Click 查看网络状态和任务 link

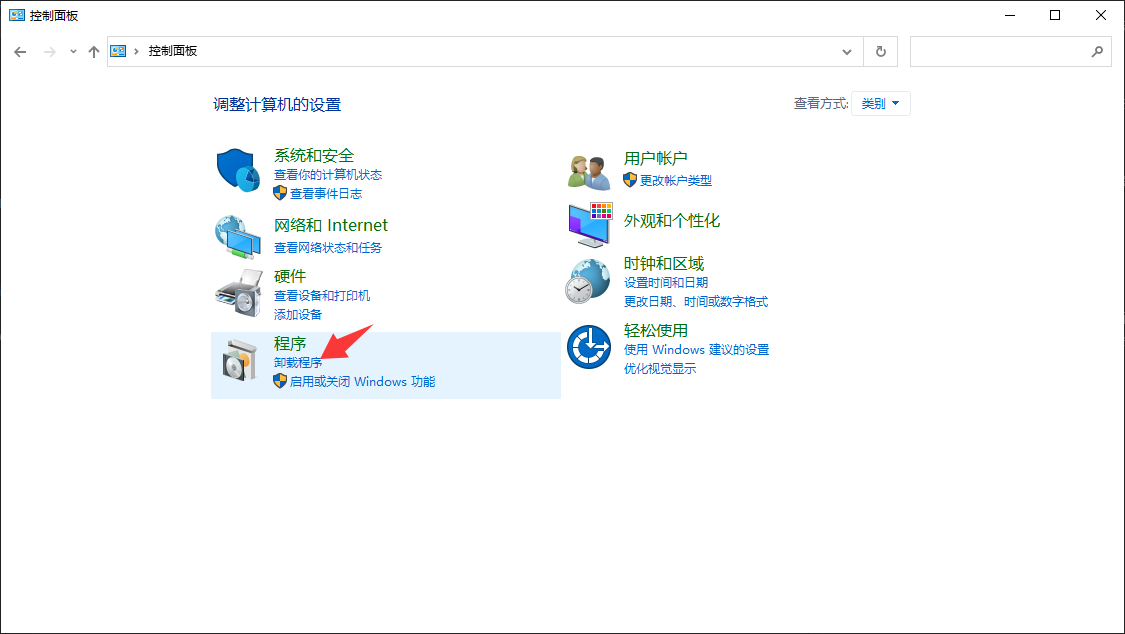[x=328, y=247]
